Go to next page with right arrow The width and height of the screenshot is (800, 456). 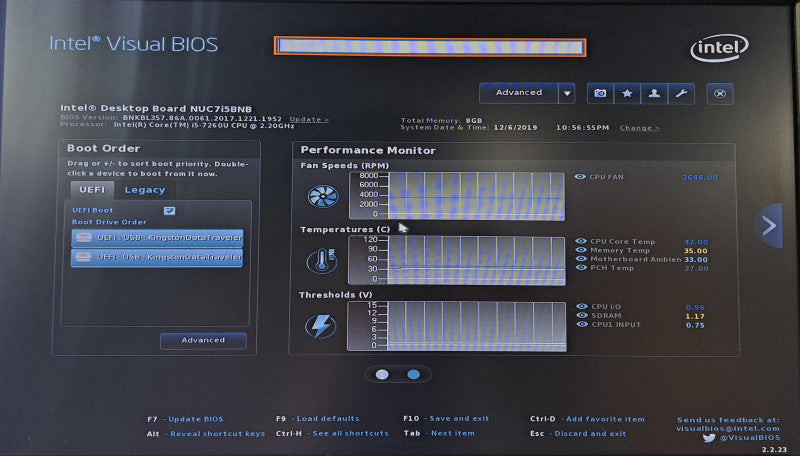tap(769, 225)
